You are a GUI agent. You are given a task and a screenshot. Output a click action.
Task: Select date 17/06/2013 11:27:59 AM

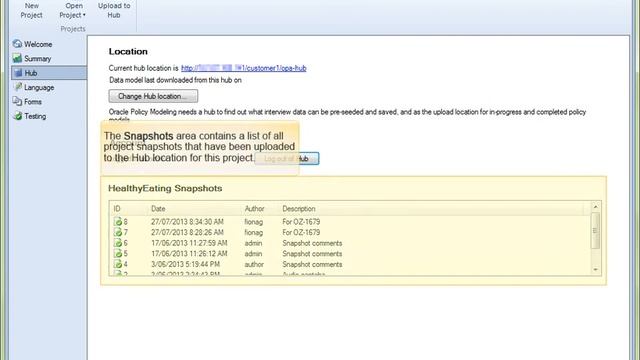pos(189,243)
